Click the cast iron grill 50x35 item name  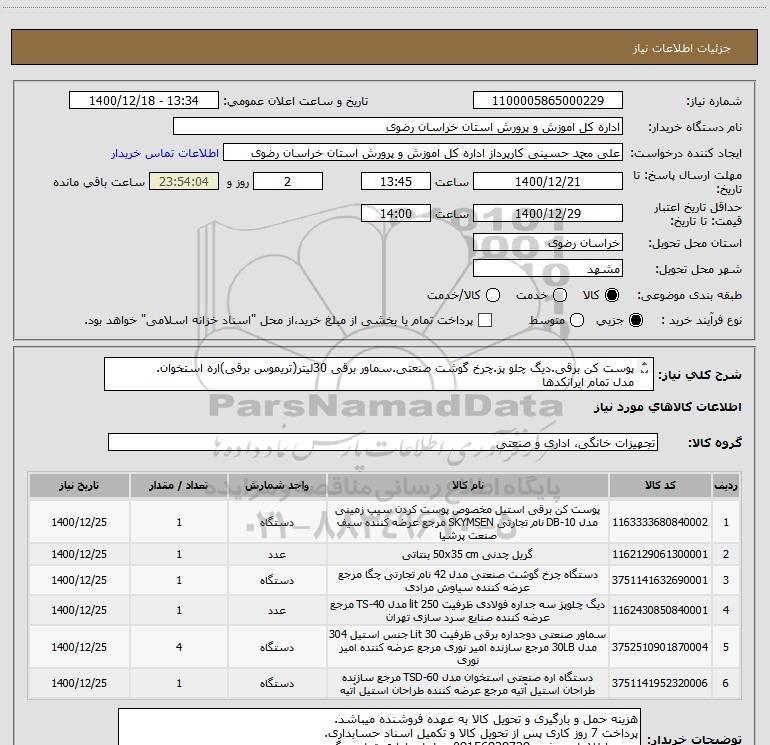tap(468, 554)
